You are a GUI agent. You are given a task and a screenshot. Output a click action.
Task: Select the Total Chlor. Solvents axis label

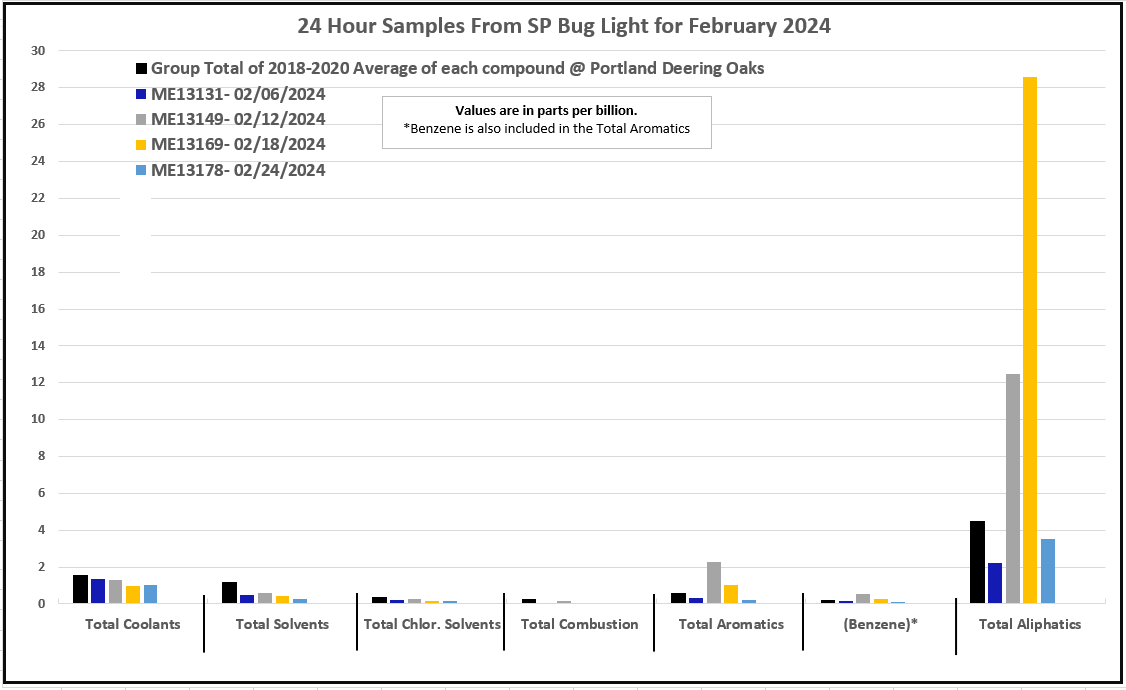[x=432, y=624]
